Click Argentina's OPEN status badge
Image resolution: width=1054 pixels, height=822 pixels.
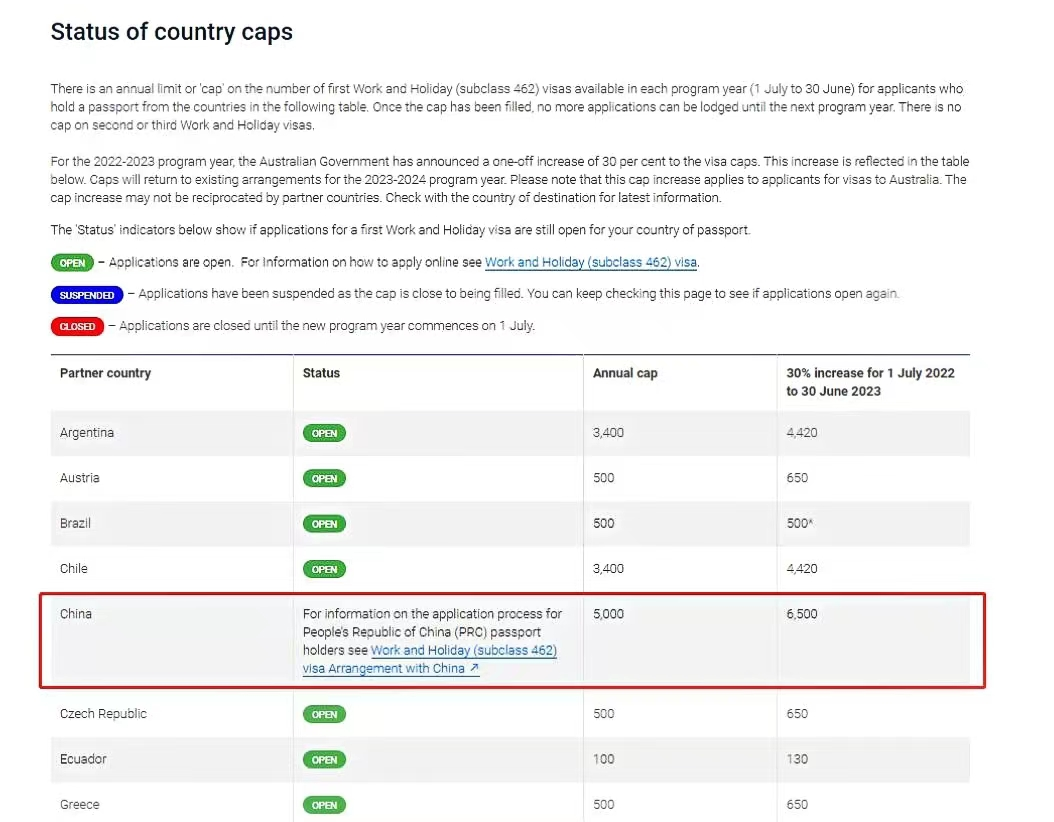[324, 434]
